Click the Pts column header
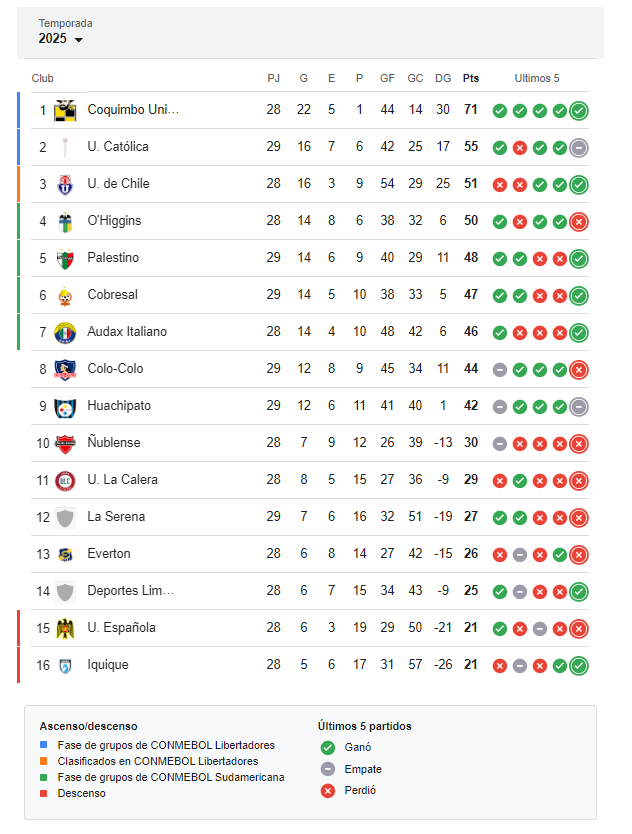The image size is (632, 834). click(471, 78)
